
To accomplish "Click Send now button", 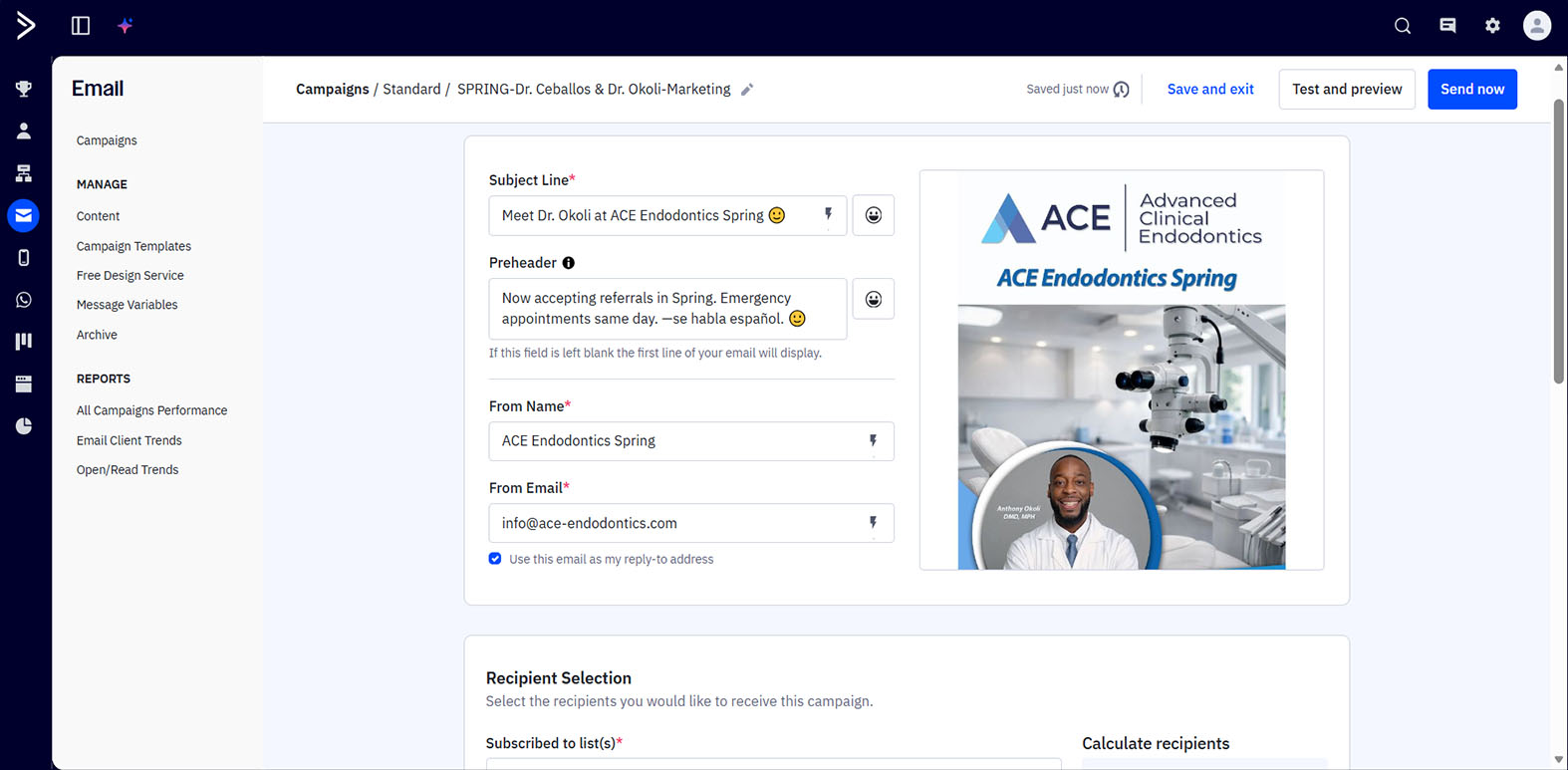I will (1472, 90).
